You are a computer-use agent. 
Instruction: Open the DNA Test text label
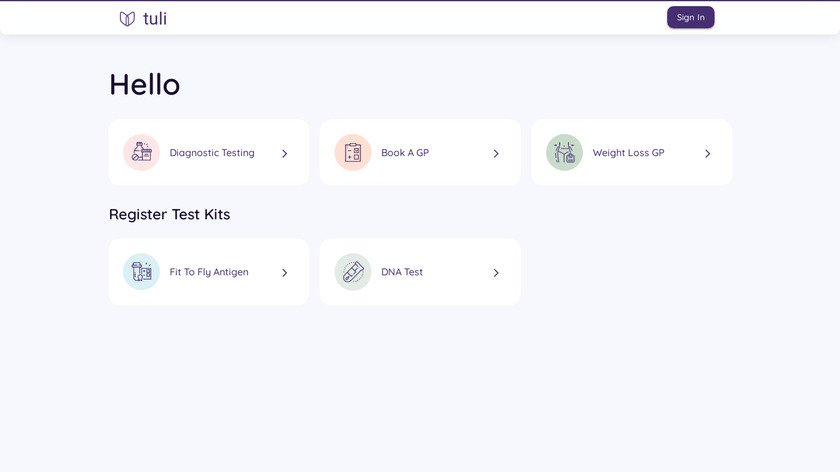(402, 272)
